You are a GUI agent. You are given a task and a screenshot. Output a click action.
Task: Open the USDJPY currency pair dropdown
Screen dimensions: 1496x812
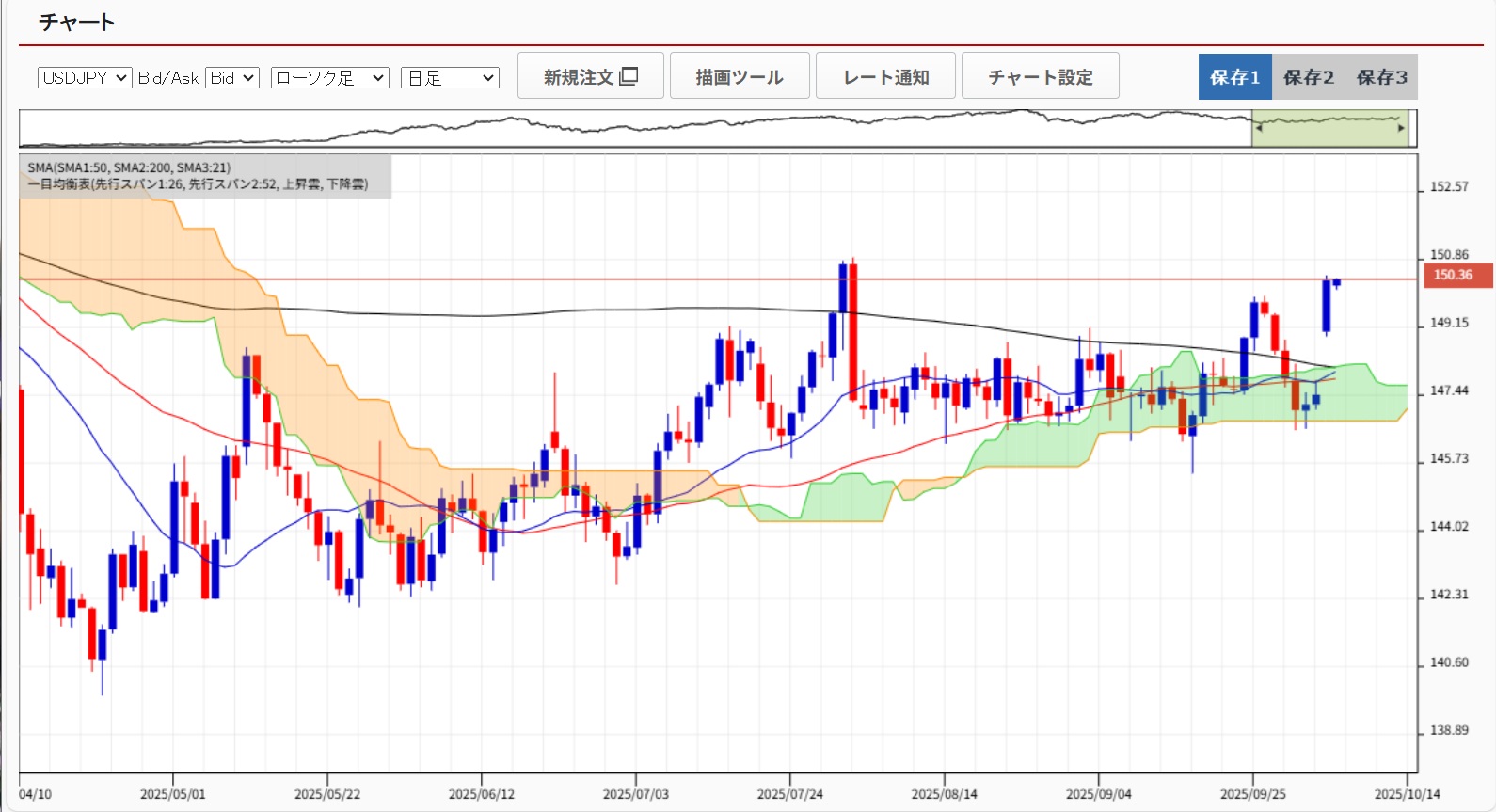[85, 78]
